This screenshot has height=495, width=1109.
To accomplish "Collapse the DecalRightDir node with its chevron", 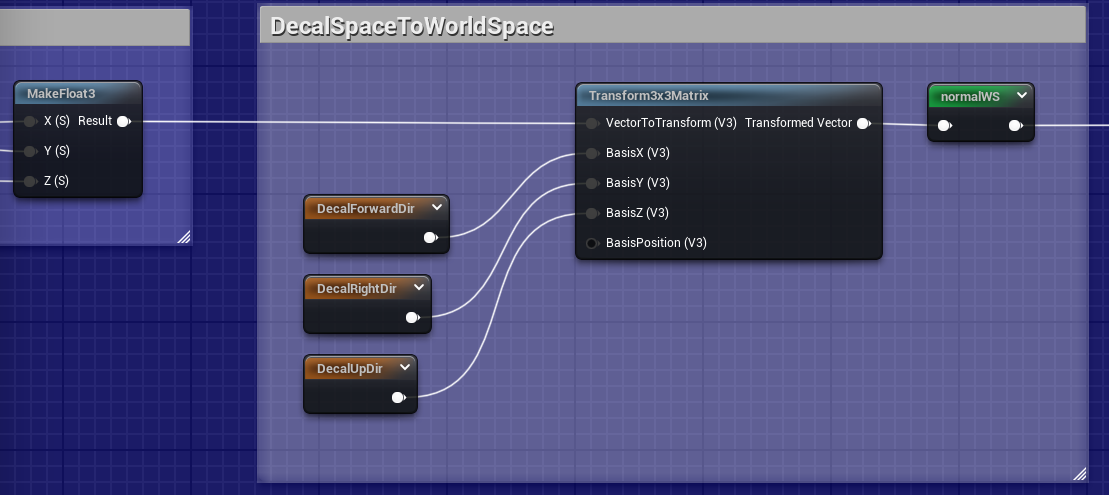I will point(419,287).
